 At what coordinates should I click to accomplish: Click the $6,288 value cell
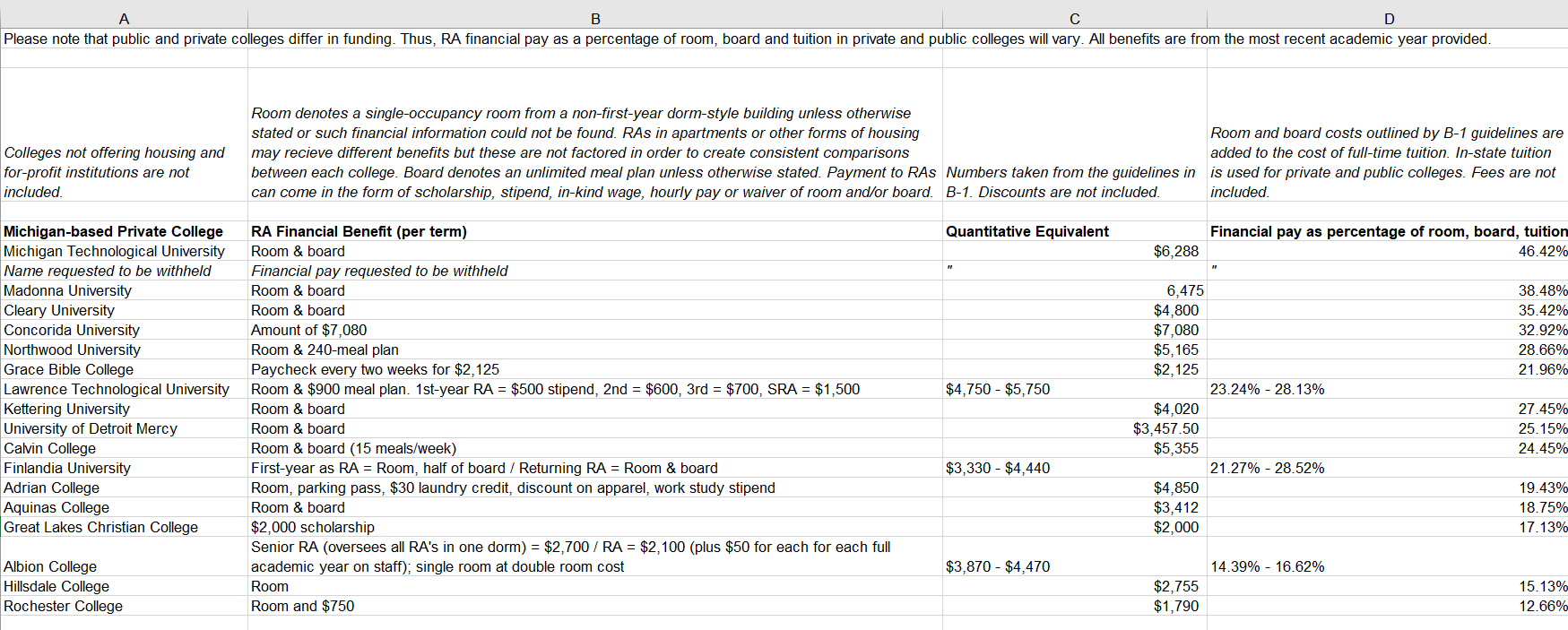tap(1075, 251)
